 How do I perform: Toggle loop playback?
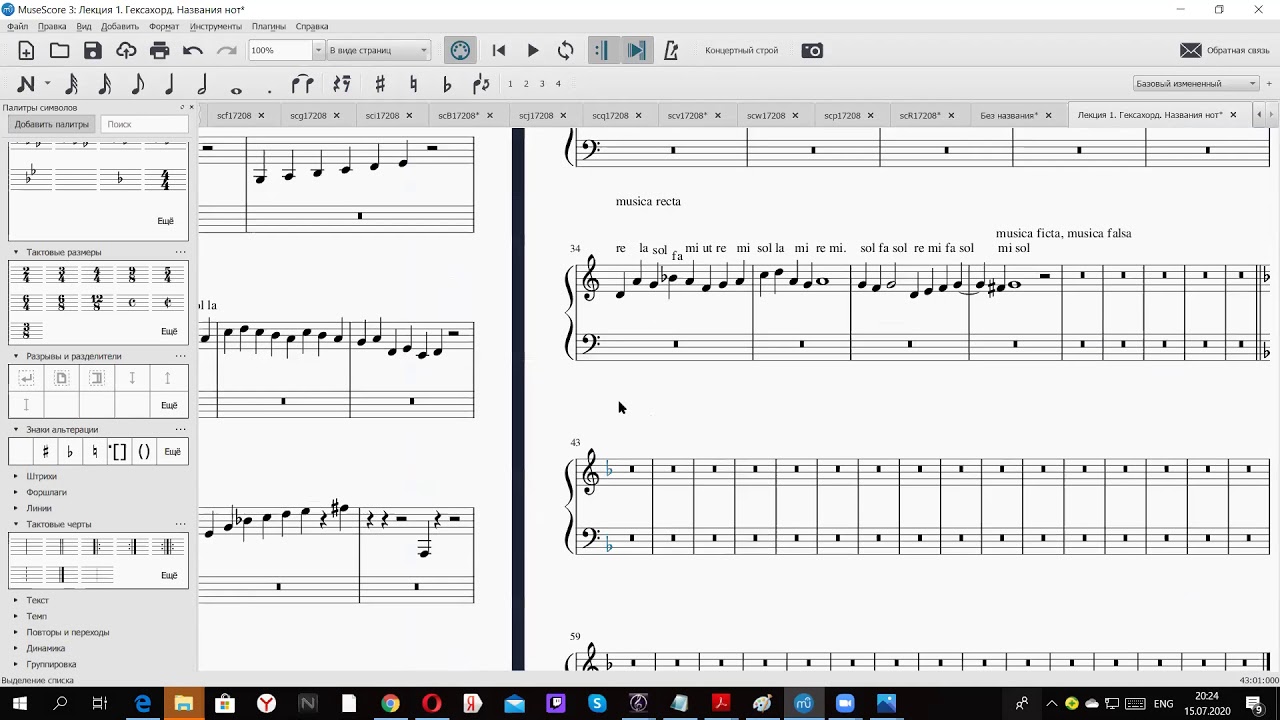pyautogui.click(x=566, y=50)
